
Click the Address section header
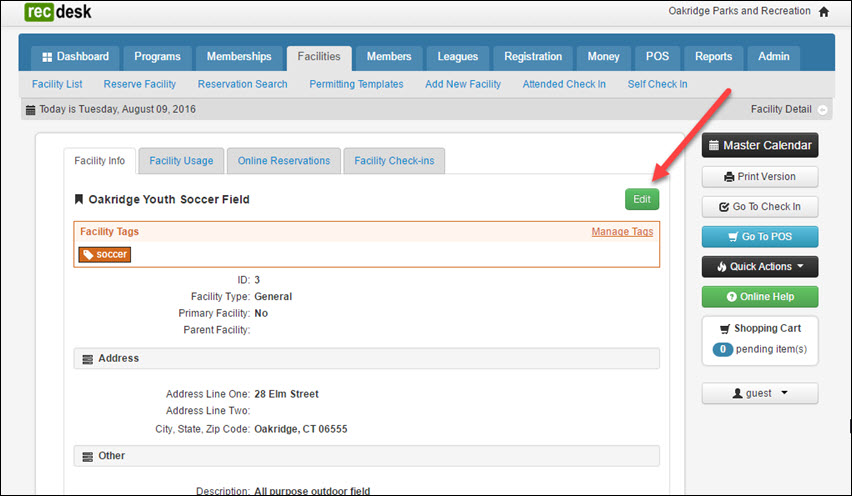tap(367, 359)
